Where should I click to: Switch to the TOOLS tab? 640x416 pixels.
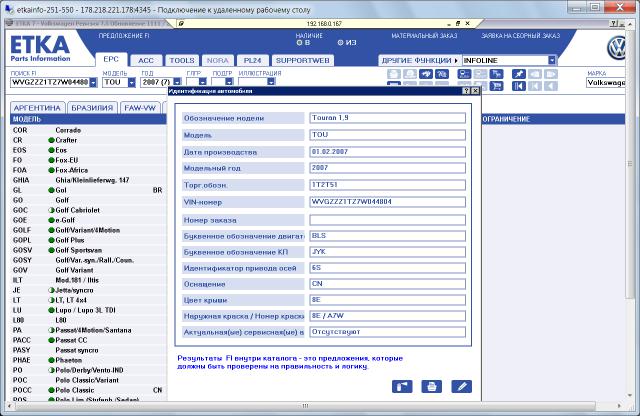pos(182,60)
